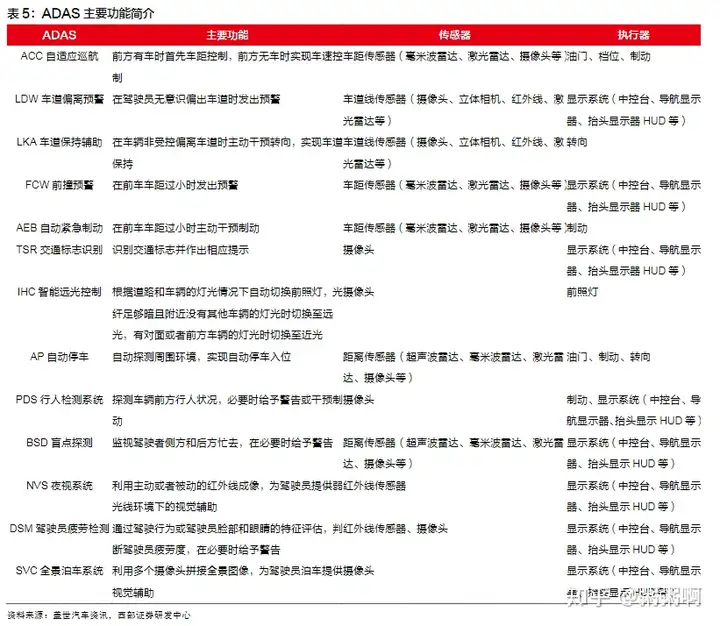Click '光雷达等）' sensor text in LDW row
The image size is (720, 626).
click(x=367, y=120)
